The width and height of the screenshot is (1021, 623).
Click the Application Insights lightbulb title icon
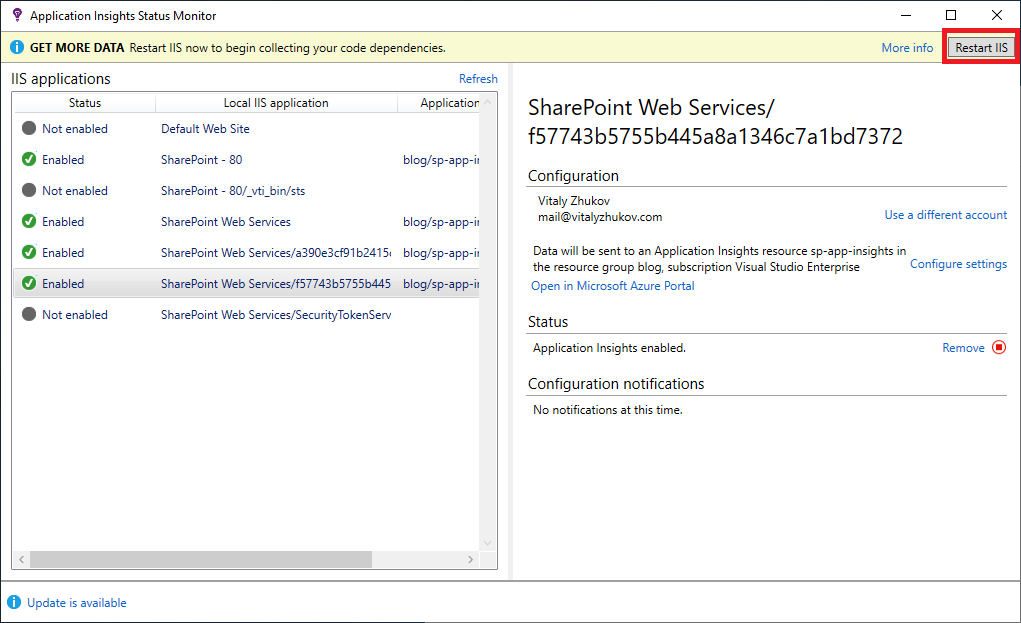[17, 15]
